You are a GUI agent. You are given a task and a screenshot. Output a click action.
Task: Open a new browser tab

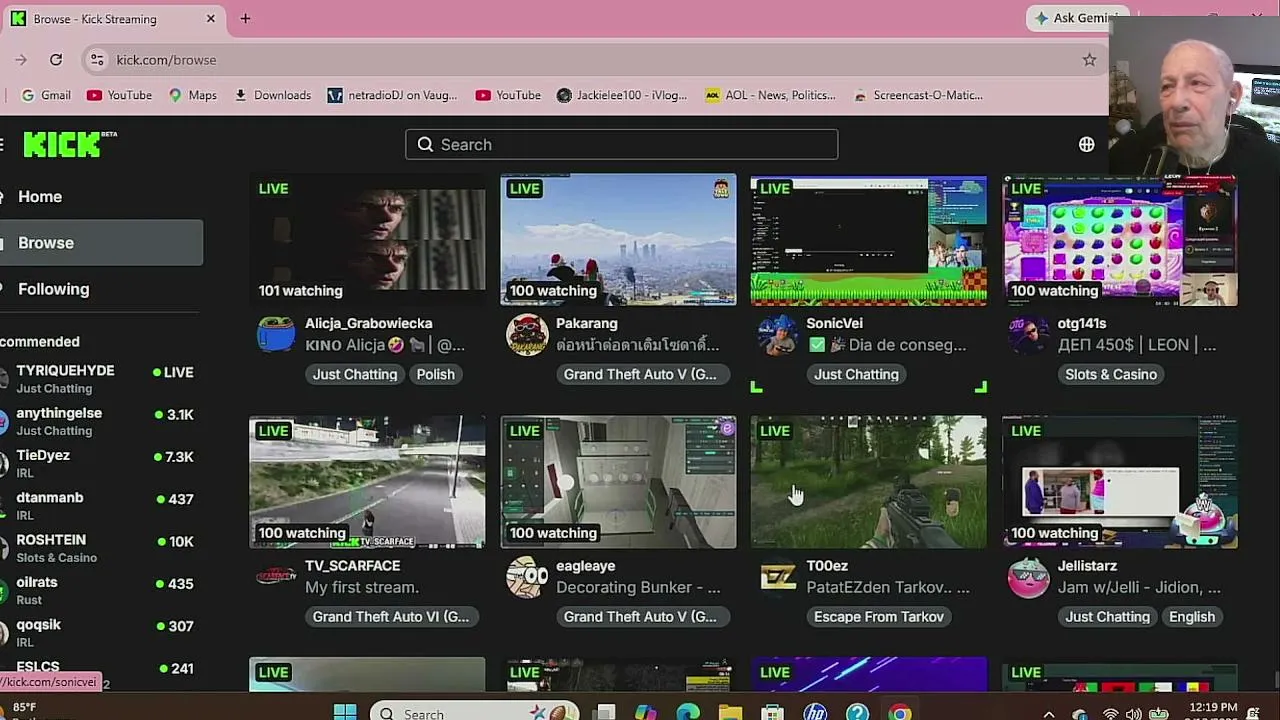[x=245, y=18]
